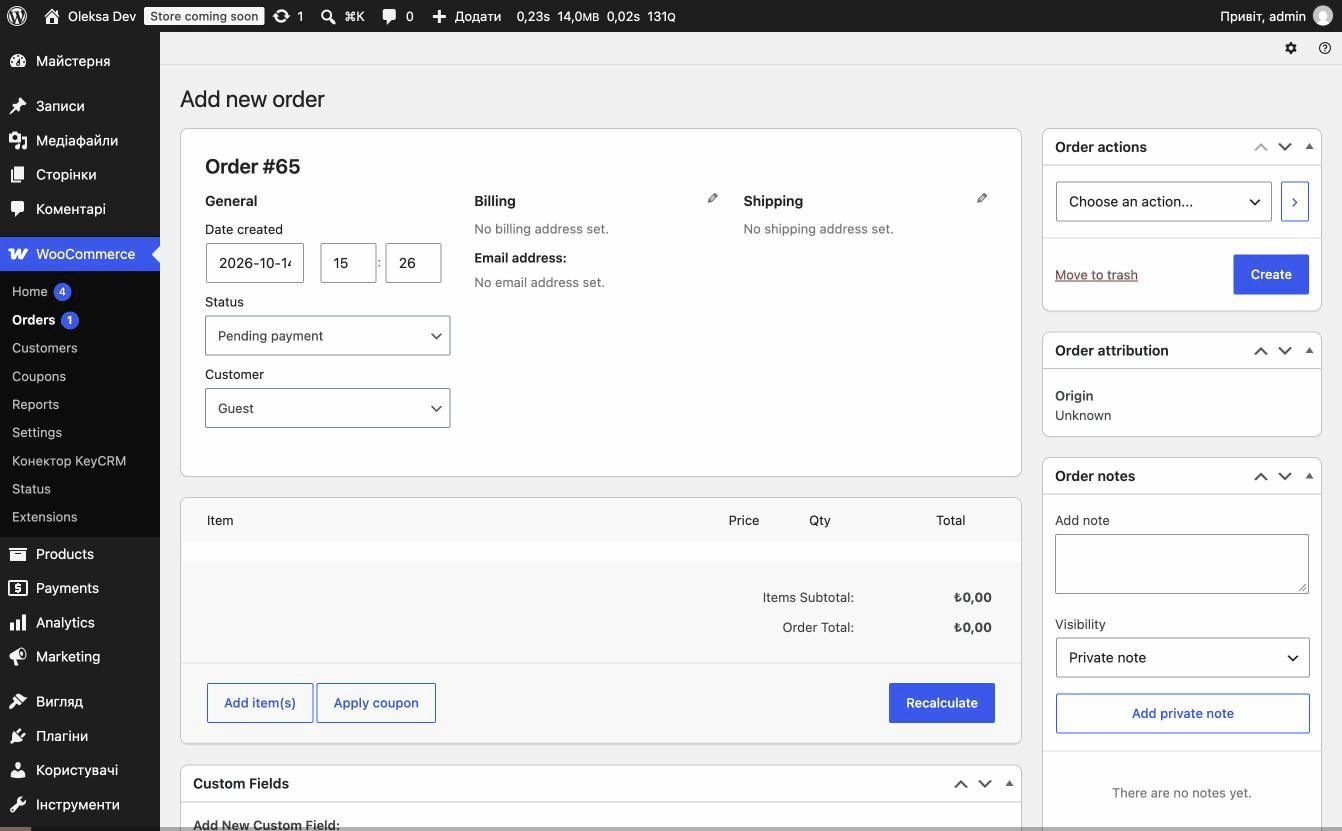Open the comments bubble icon in admin bar
The width and height of the screenshot is (1342, 831).
pos(389,16)
